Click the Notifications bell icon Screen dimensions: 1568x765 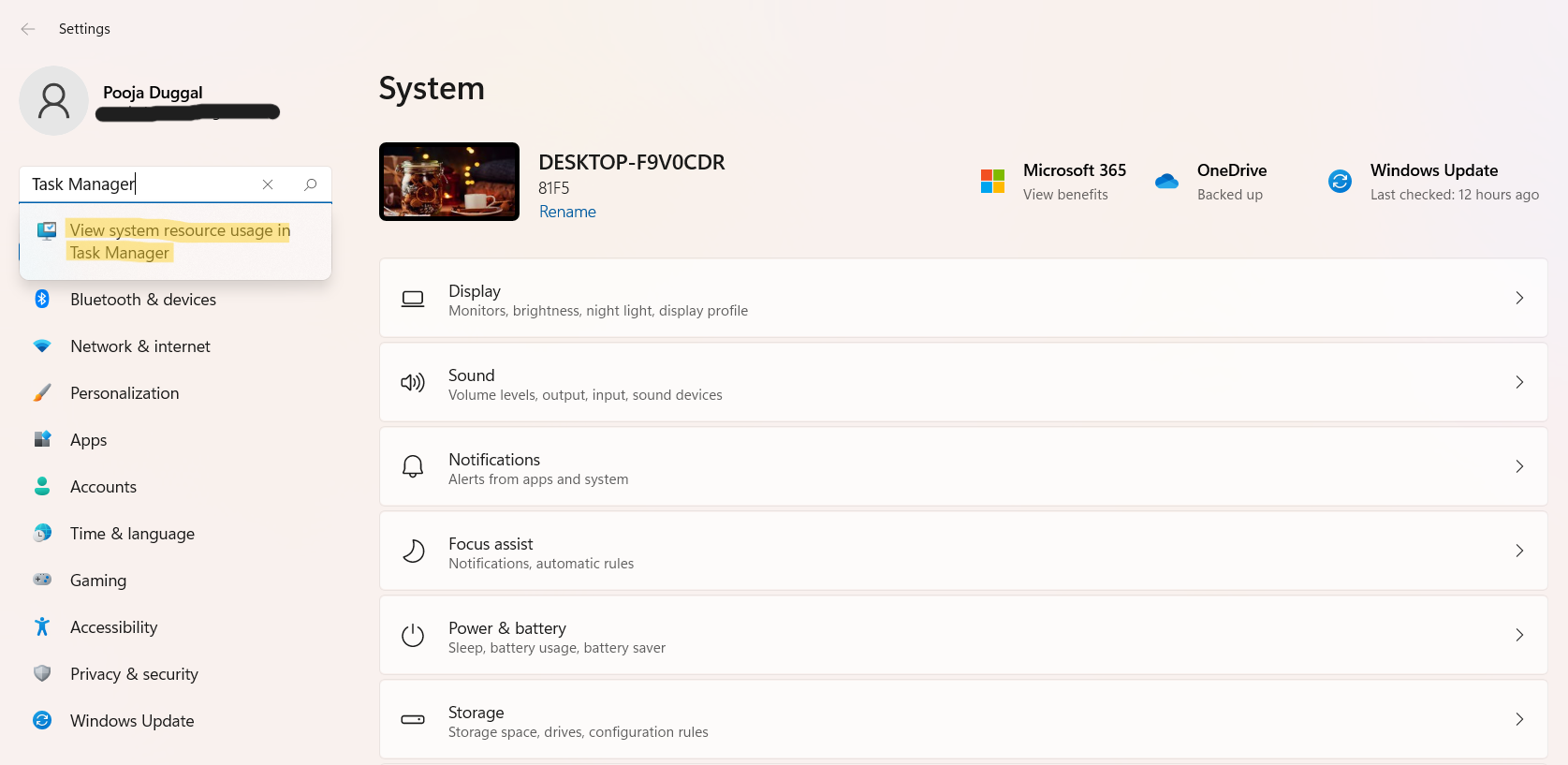click(x=413, y=466)
